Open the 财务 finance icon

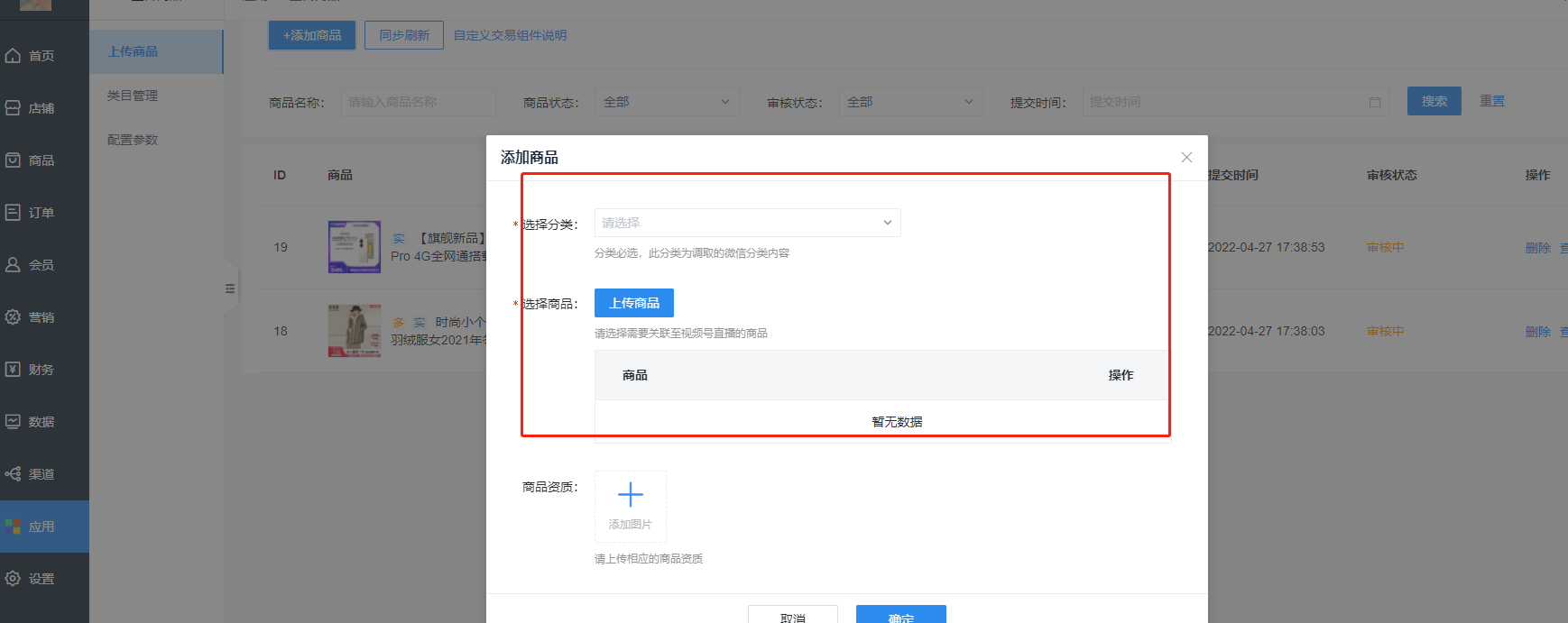13,370
